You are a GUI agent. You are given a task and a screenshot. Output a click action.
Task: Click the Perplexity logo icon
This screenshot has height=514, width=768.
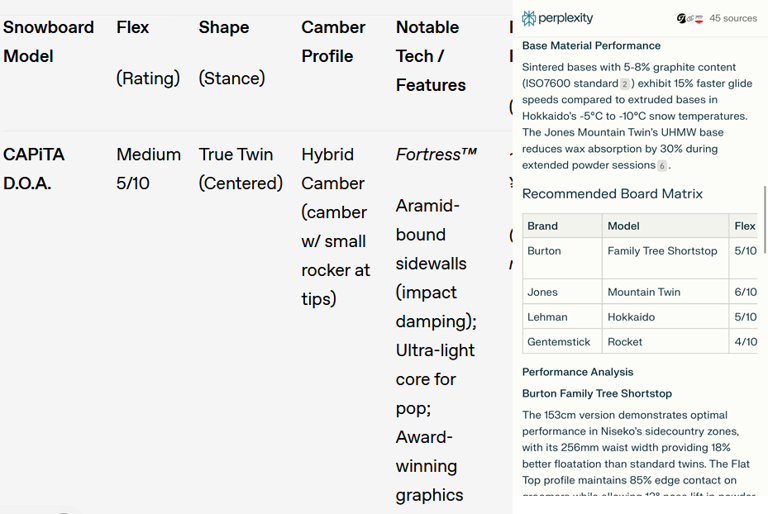[x=528, y=18]
